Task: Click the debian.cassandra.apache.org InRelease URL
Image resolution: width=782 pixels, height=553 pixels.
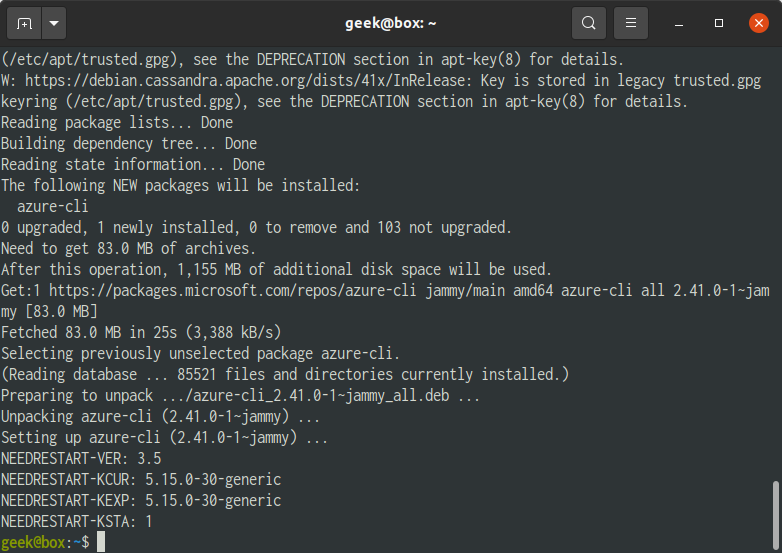Action: tap(244, 81)
